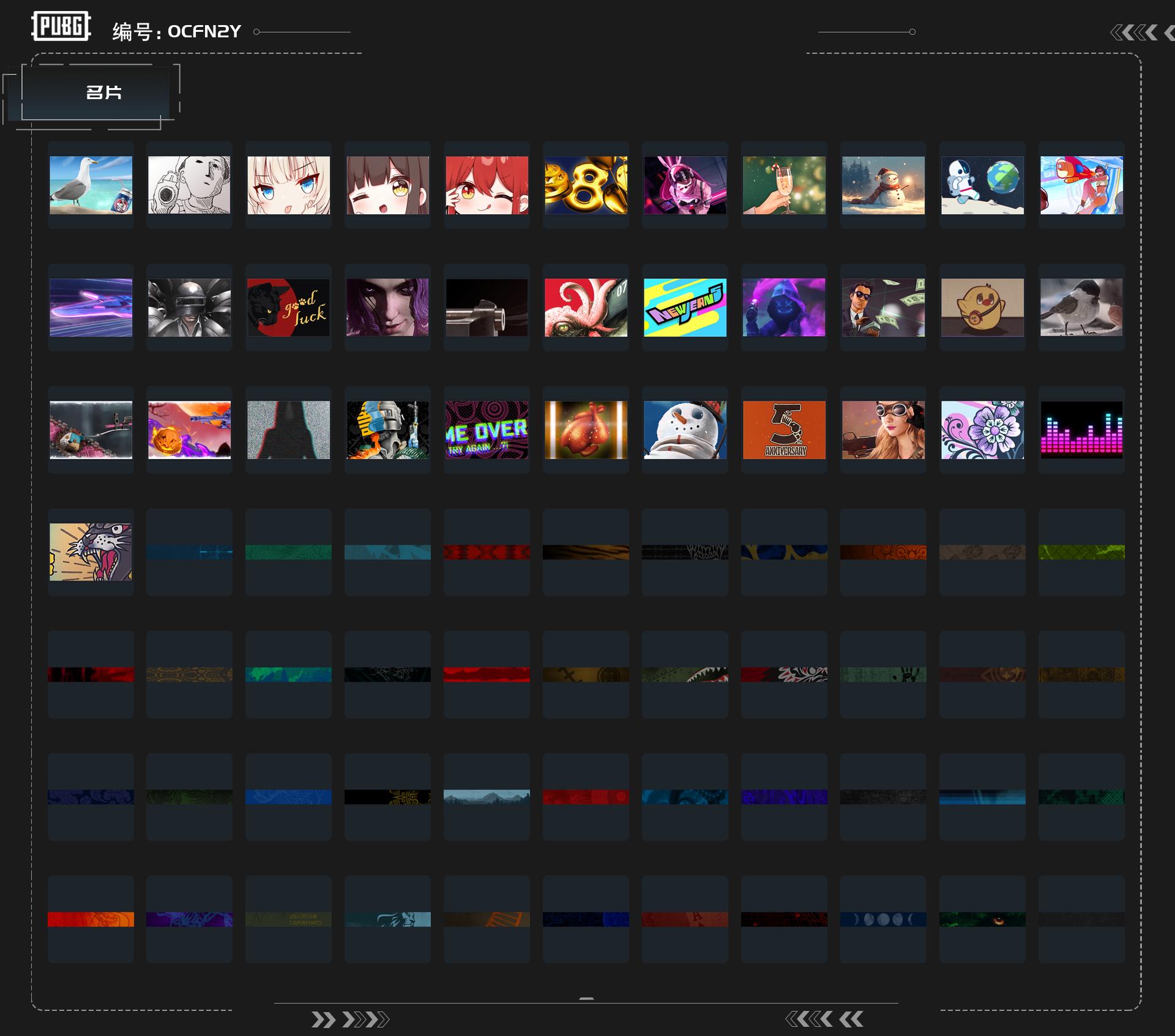Screen dimensions: 1175x1036
Task: Pick the red-haired anime girl nameplate
Action: click(x=487, y=185)
